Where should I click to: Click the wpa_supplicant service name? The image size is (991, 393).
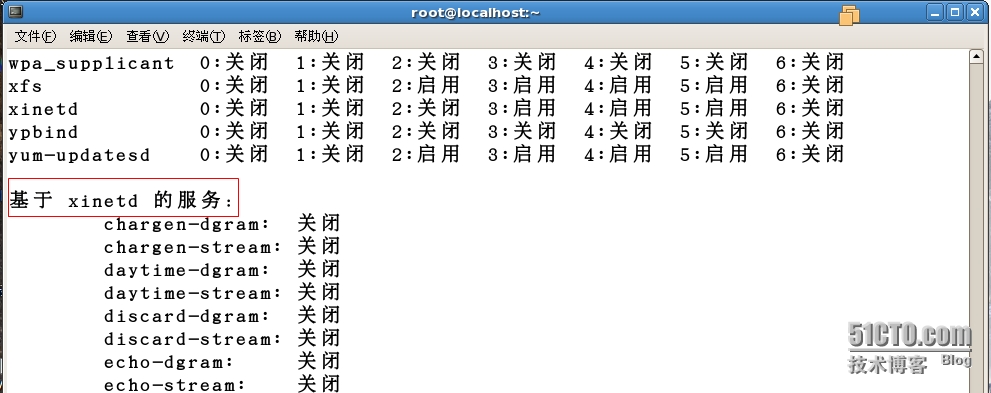[x=91, y=63]
